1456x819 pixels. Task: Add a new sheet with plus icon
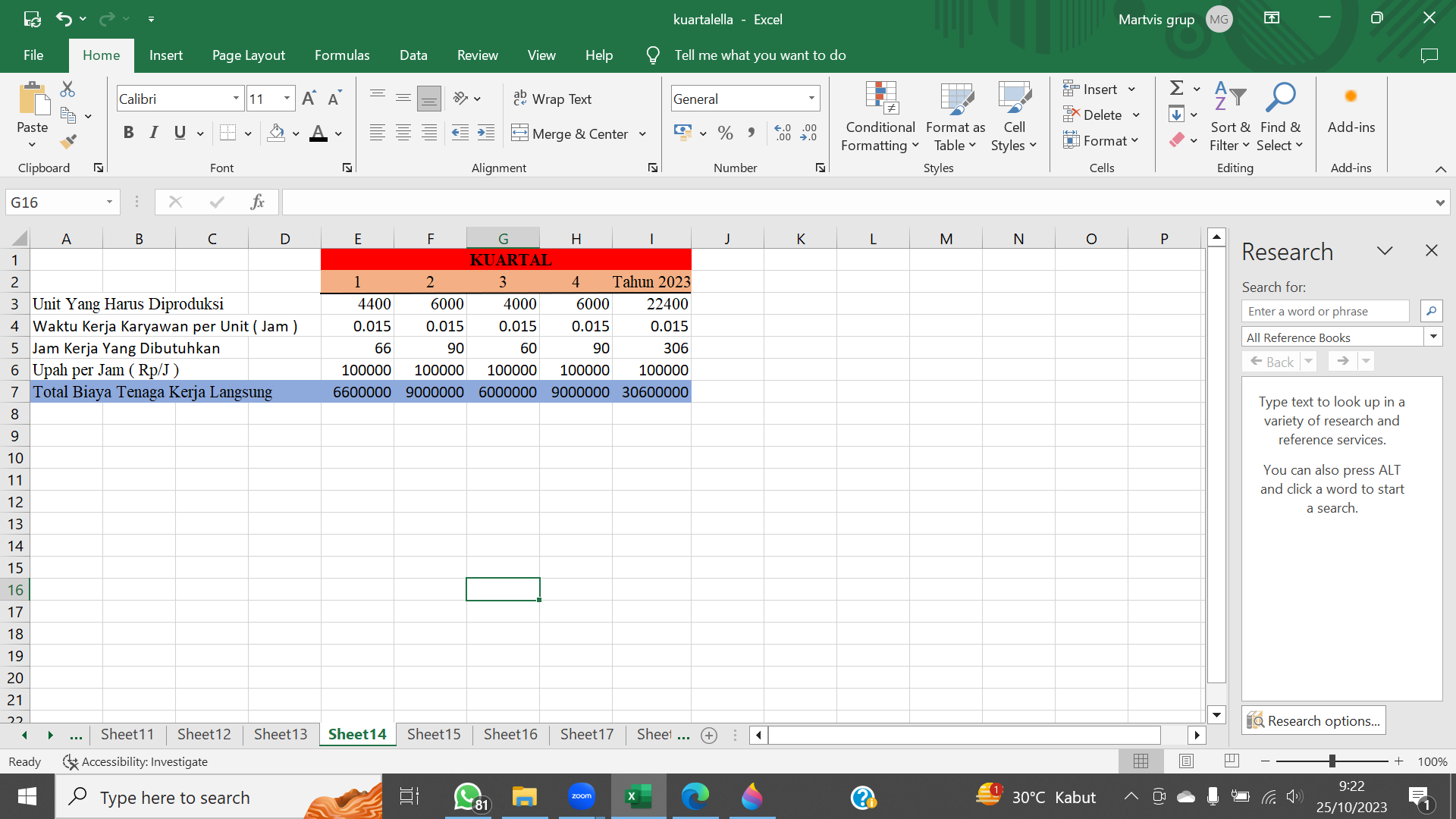tap(709, 735)
